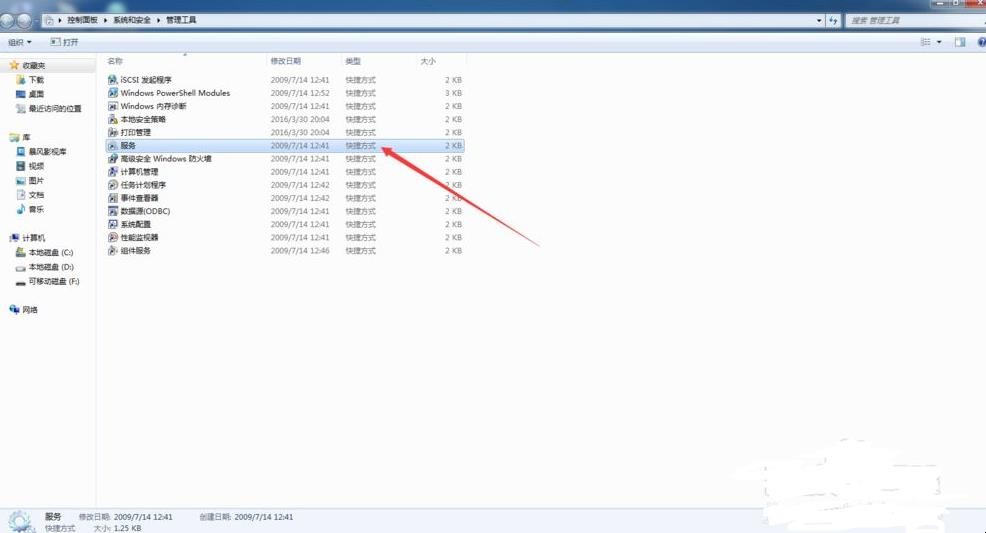Open 图片 library in sidebar
Viewport: 986px width, 533px height.
30,180
